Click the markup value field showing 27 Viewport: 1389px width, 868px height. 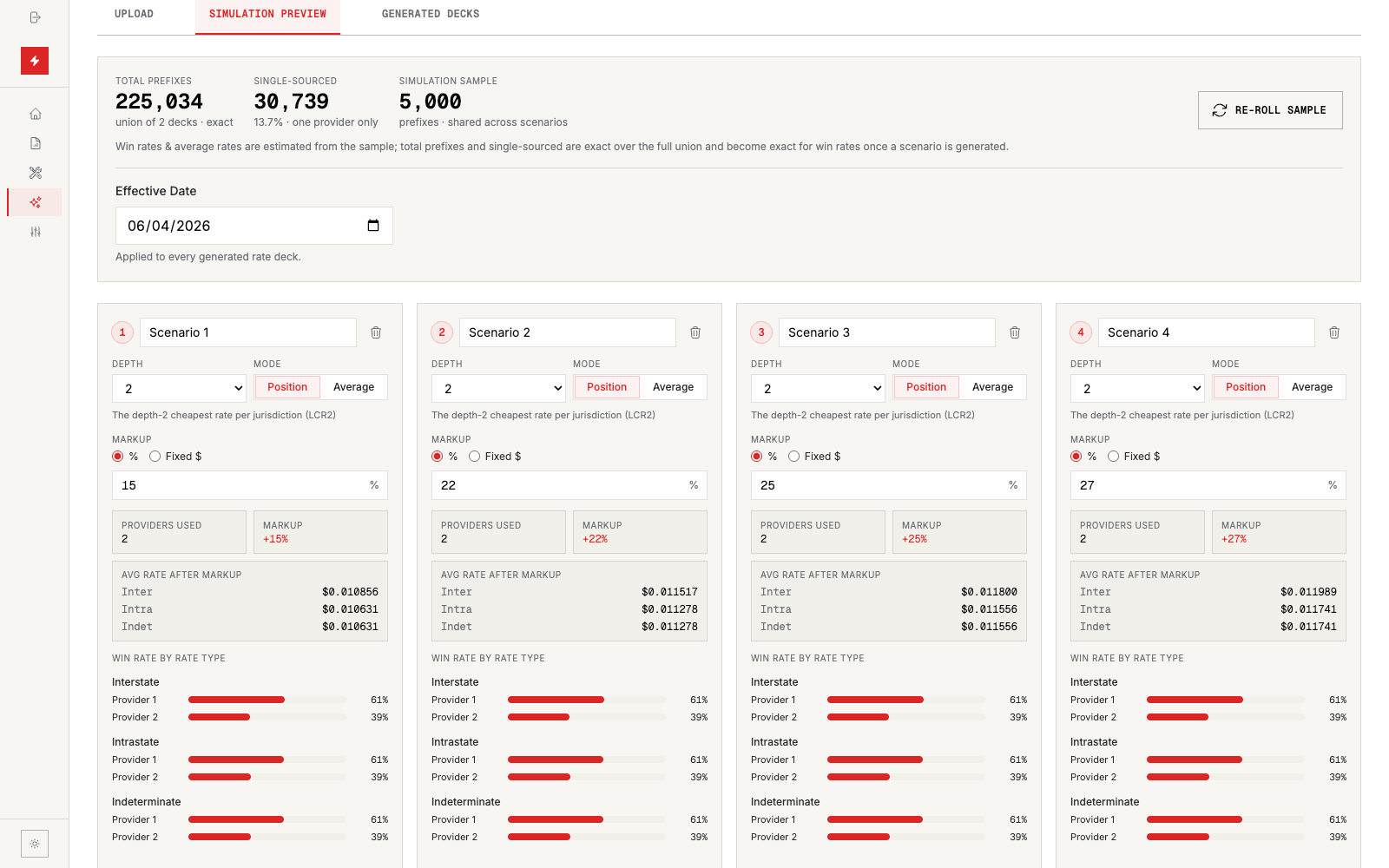click(x=1208, y=485)
